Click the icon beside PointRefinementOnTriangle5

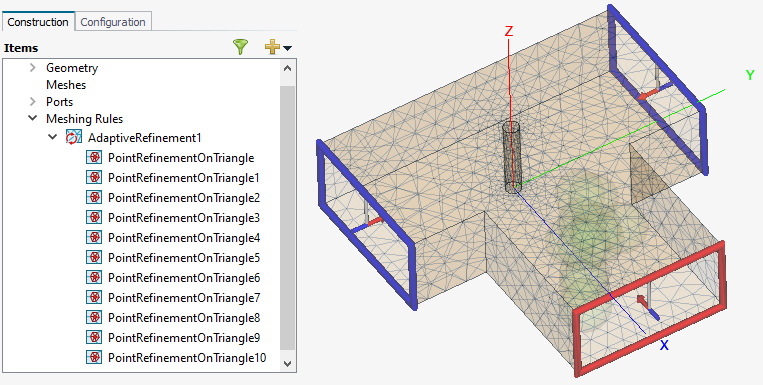94,257
